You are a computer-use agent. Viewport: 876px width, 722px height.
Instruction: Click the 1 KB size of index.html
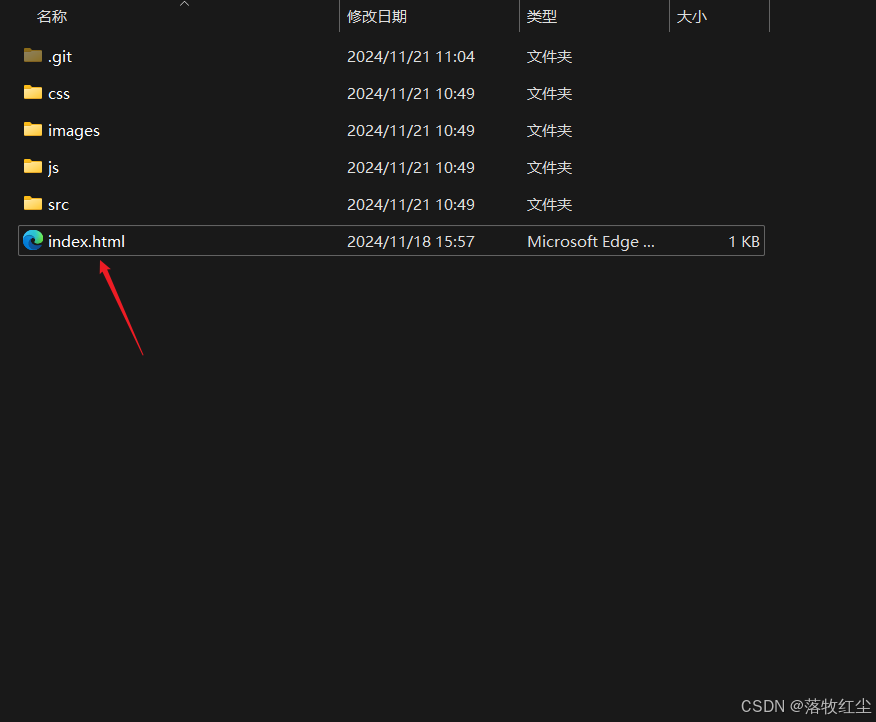pyautogui.click(x=744, y=241)
